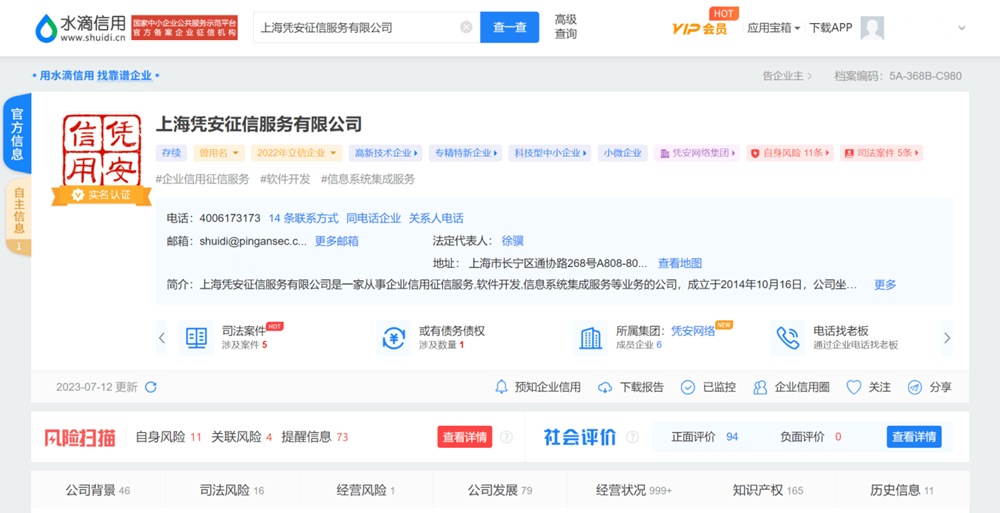Open the 司法风险 tab
1000x513 pixels.
[x=232, y=491]
